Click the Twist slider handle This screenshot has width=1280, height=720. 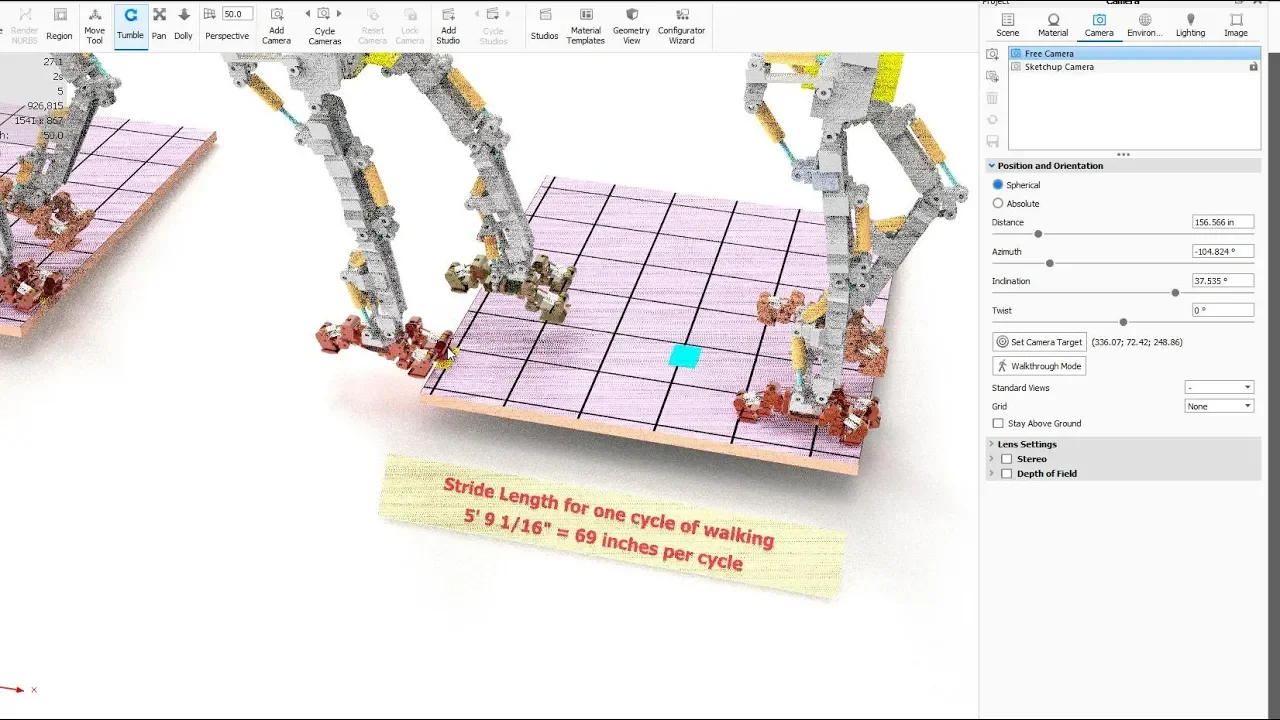(1123, 322)
